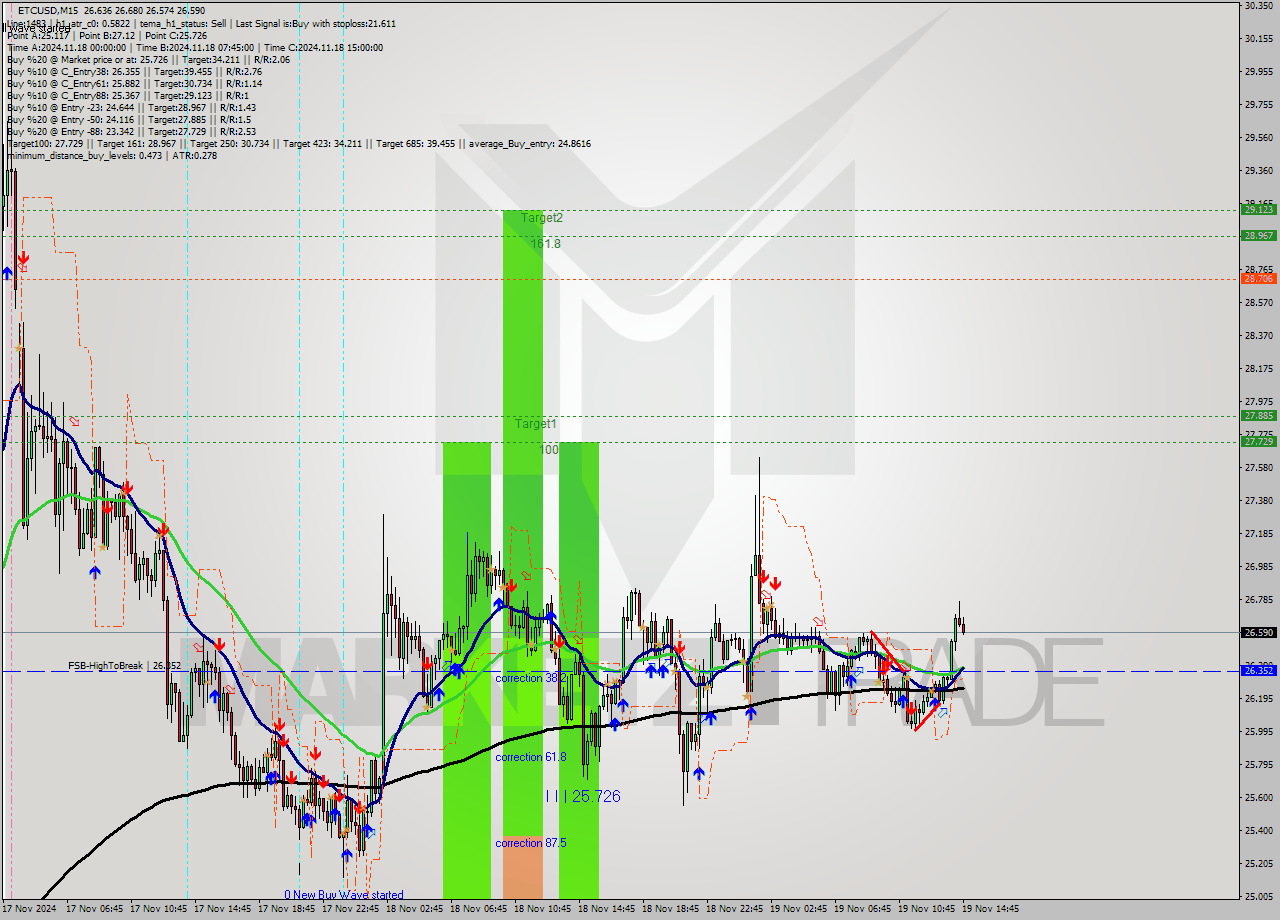Click the 30.350 price axis value

tap(1258, 6)
